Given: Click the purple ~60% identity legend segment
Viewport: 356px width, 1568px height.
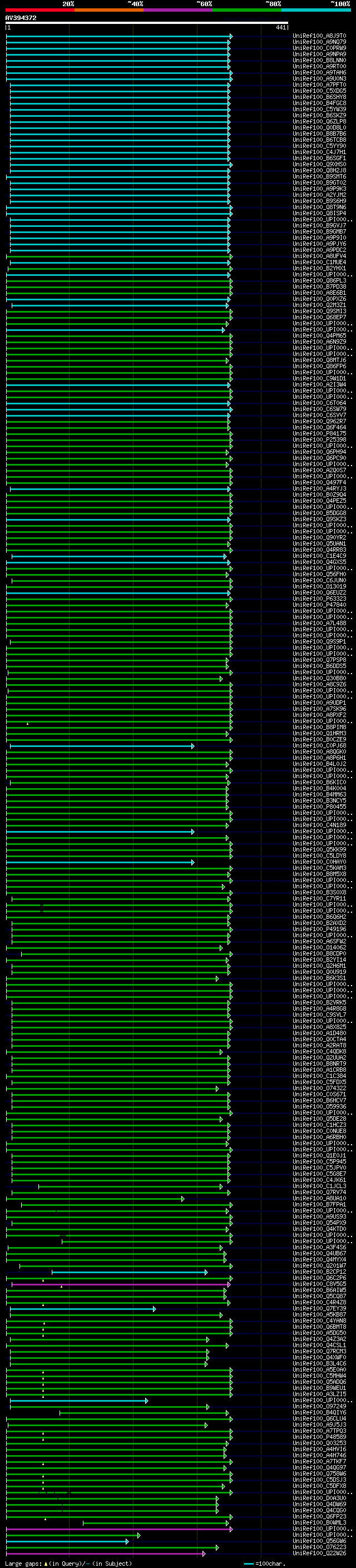Looking at the screenshot, I should [x=179, y=10].
